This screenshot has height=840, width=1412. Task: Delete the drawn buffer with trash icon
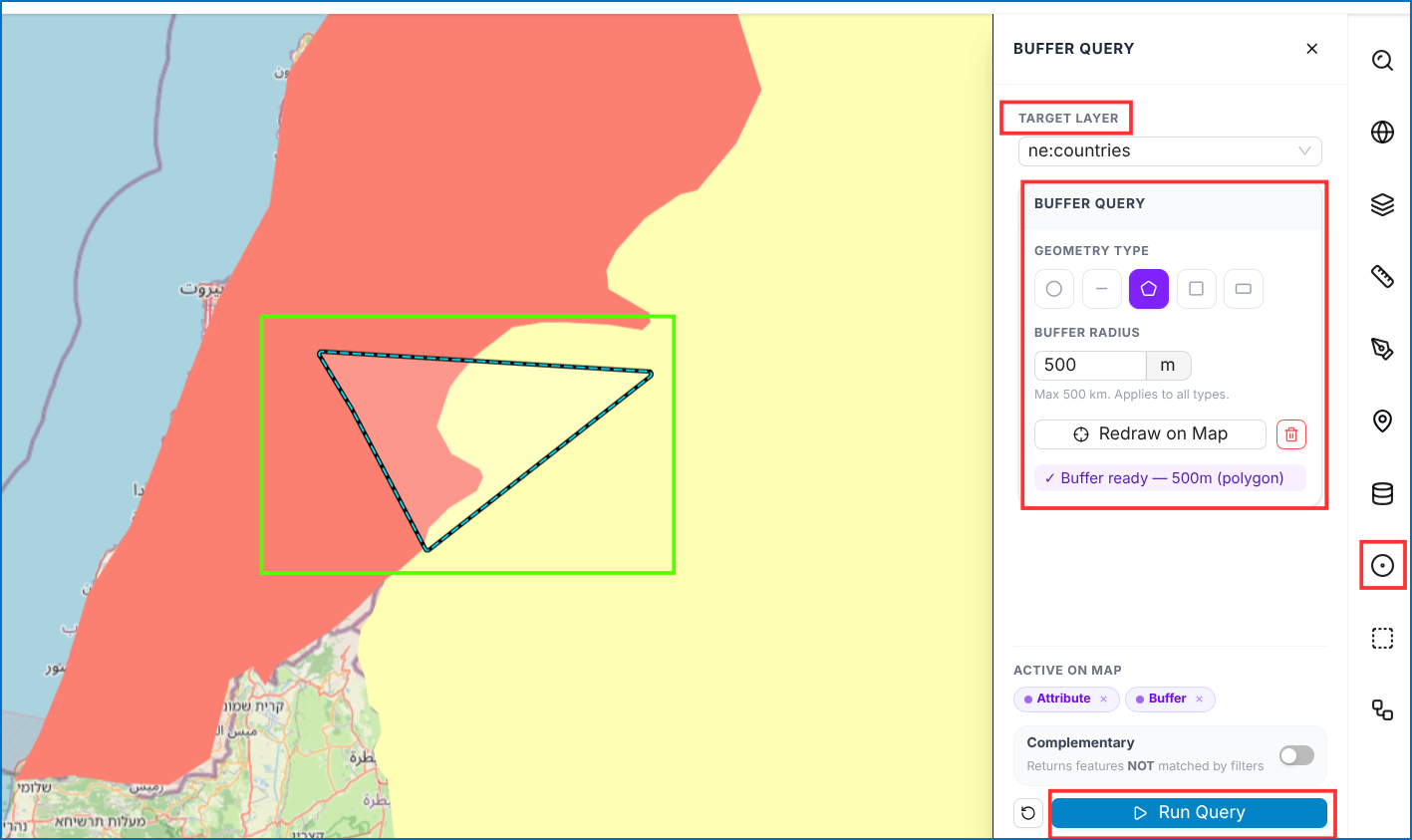(1291, 434)
